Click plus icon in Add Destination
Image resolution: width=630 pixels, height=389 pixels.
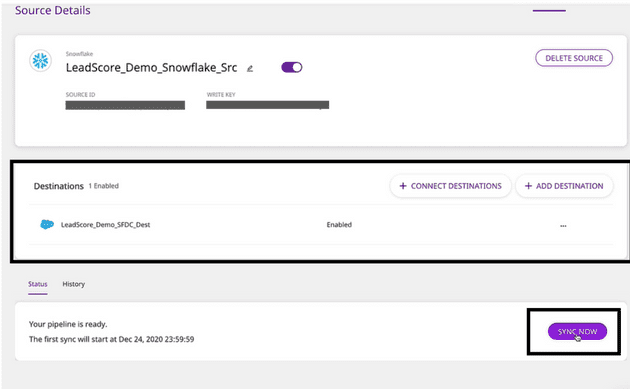coord(528,186)
